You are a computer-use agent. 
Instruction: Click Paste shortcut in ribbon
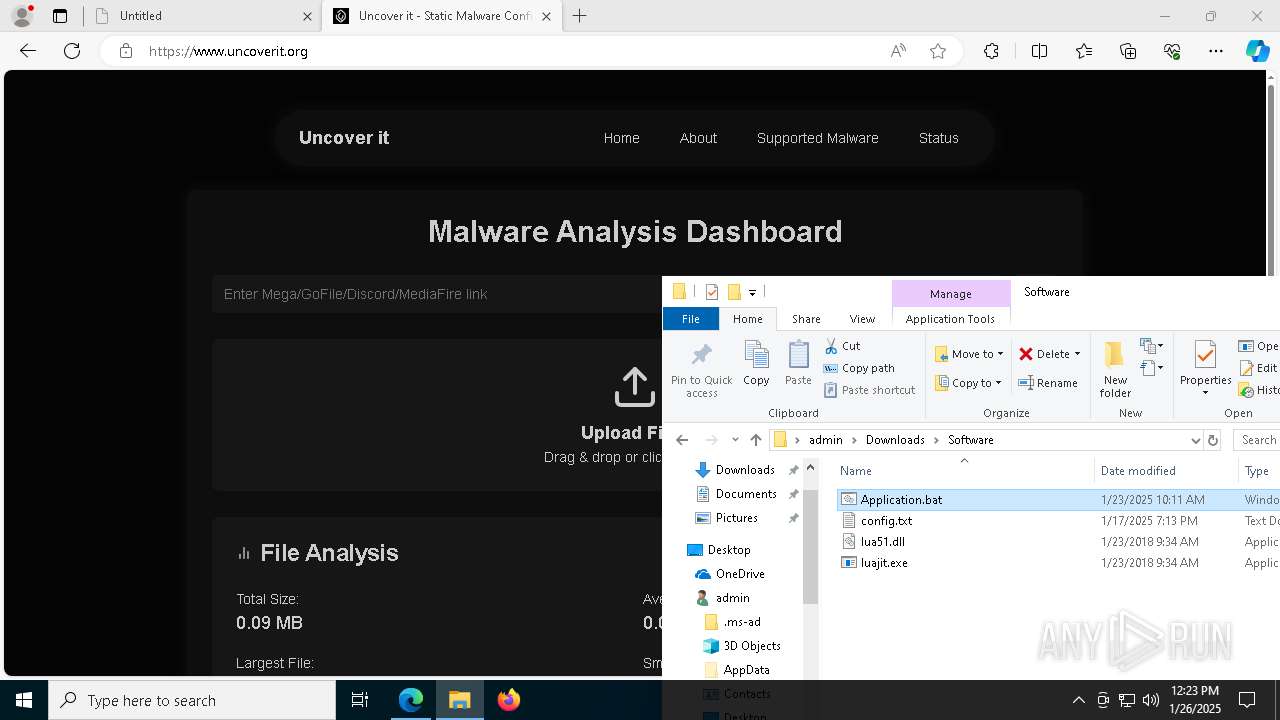[869, 390]
